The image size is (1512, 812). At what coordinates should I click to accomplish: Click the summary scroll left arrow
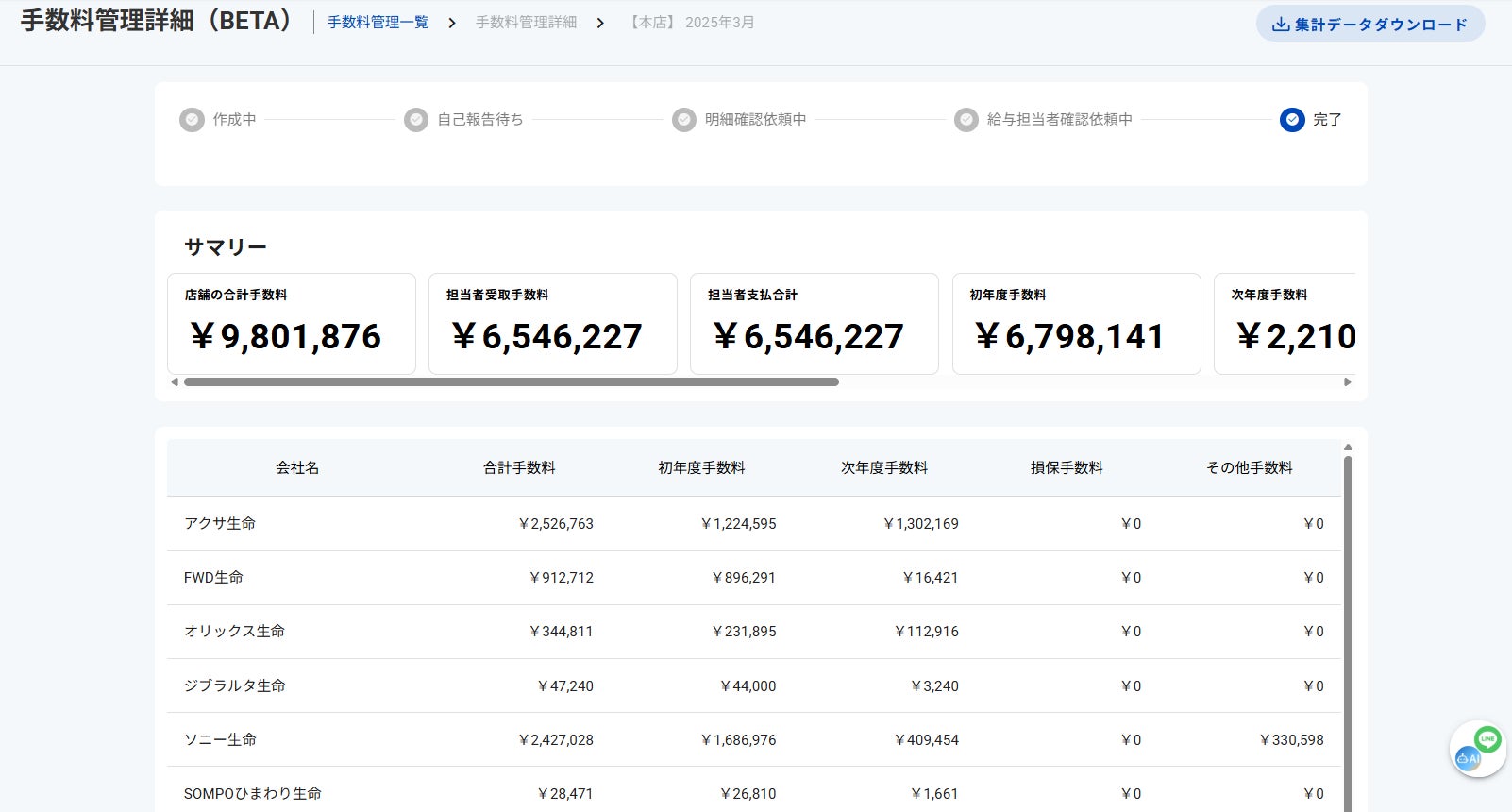(175, 382)
